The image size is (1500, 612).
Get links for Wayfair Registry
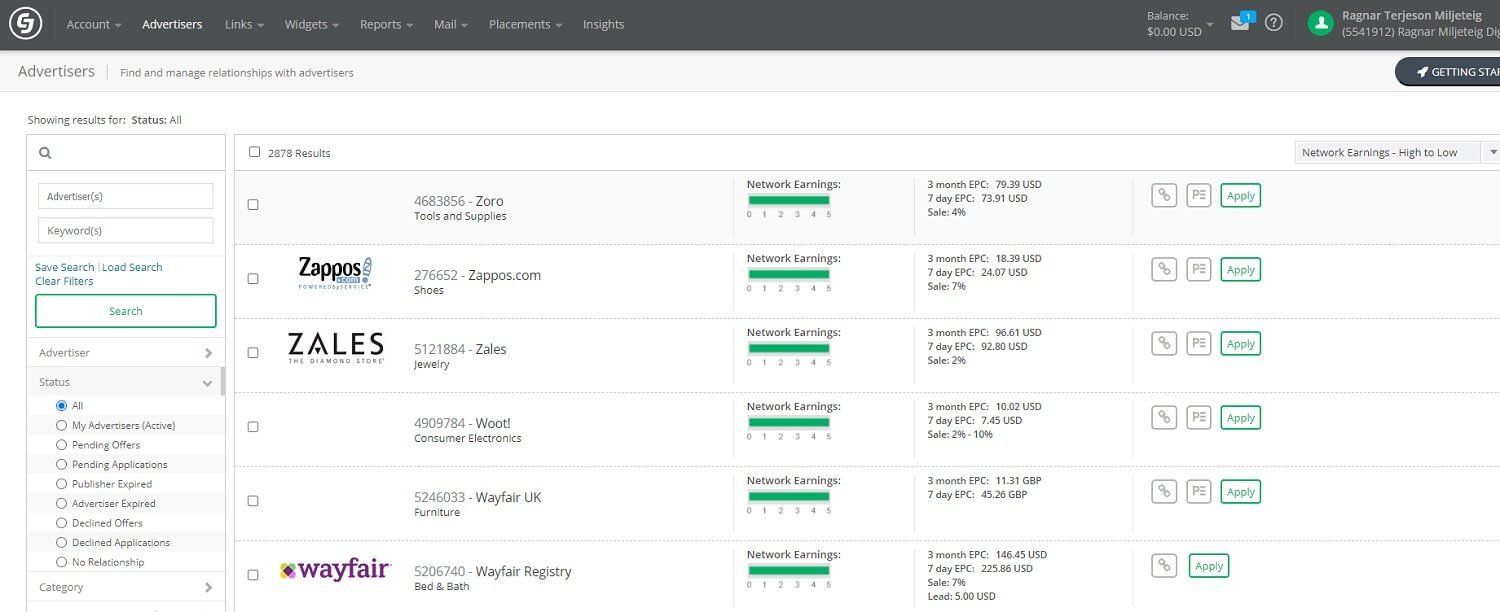[x=1163, y=565]
